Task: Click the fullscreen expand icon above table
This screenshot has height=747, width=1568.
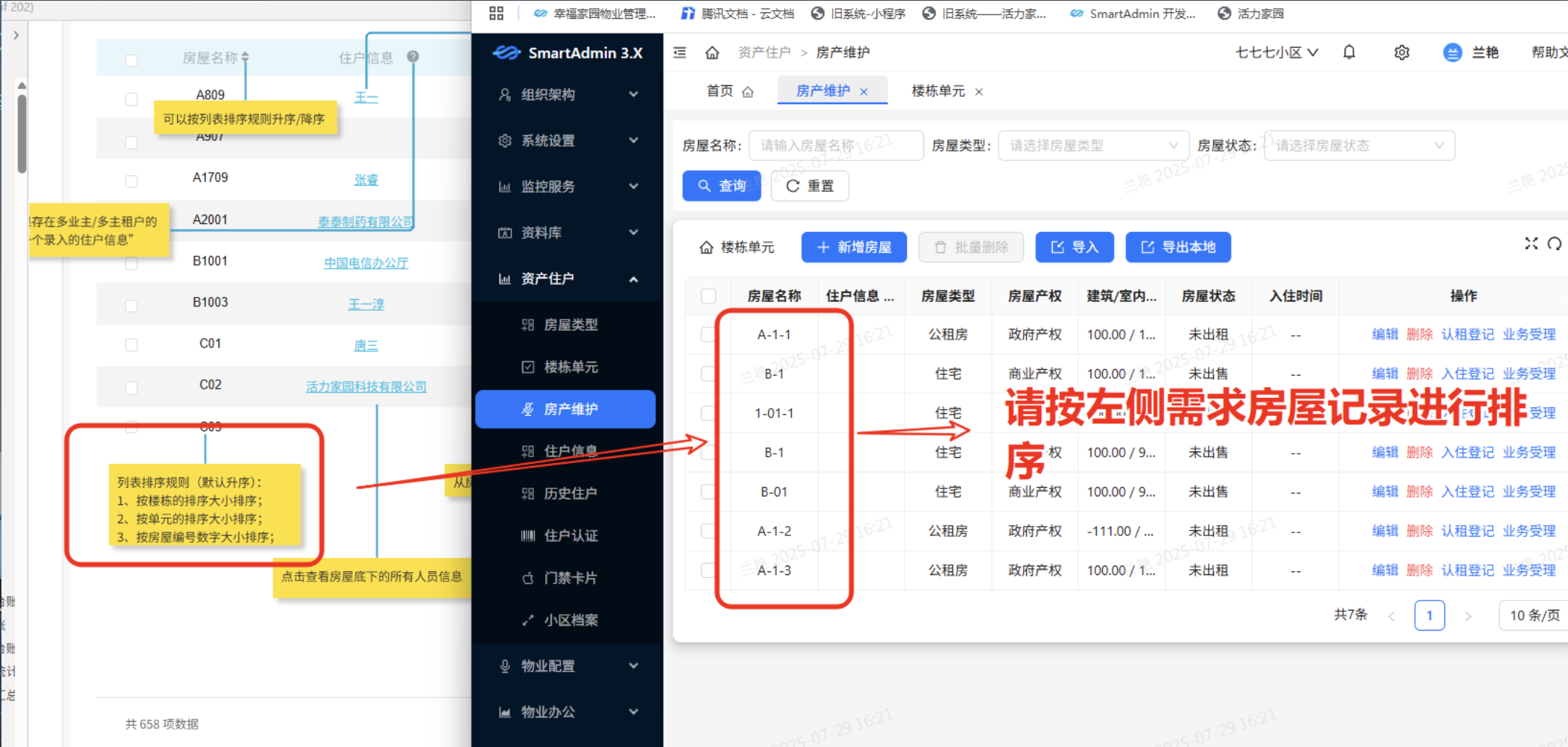Action: click(x=1531, y=243)
